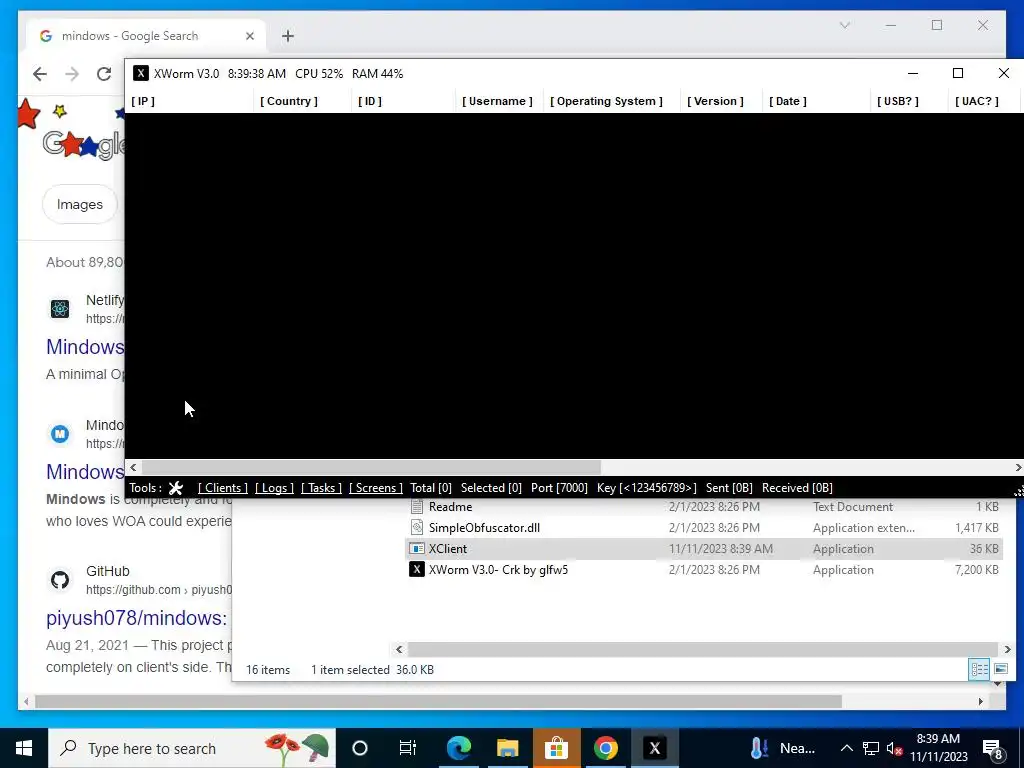Click the XWorm horizontal scrollbar thumb
Screen dimensions: 1024x768
371,468
